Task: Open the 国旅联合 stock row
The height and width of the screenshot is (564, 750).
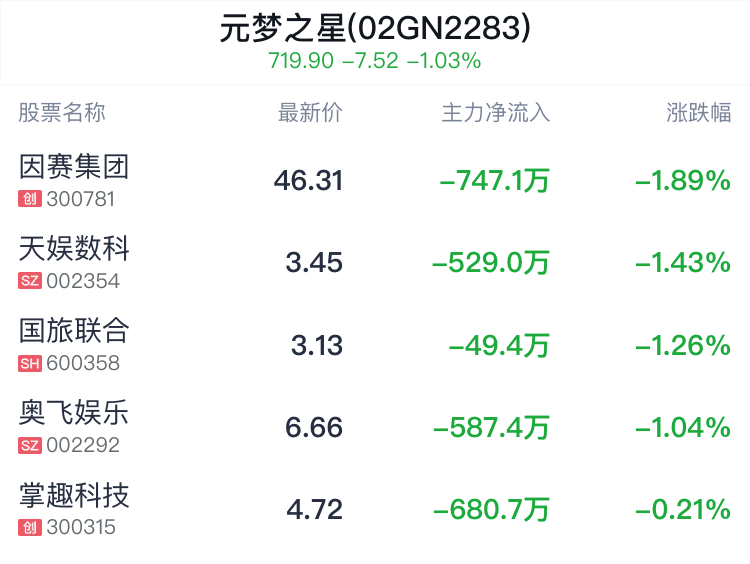Action: [375, 345]
